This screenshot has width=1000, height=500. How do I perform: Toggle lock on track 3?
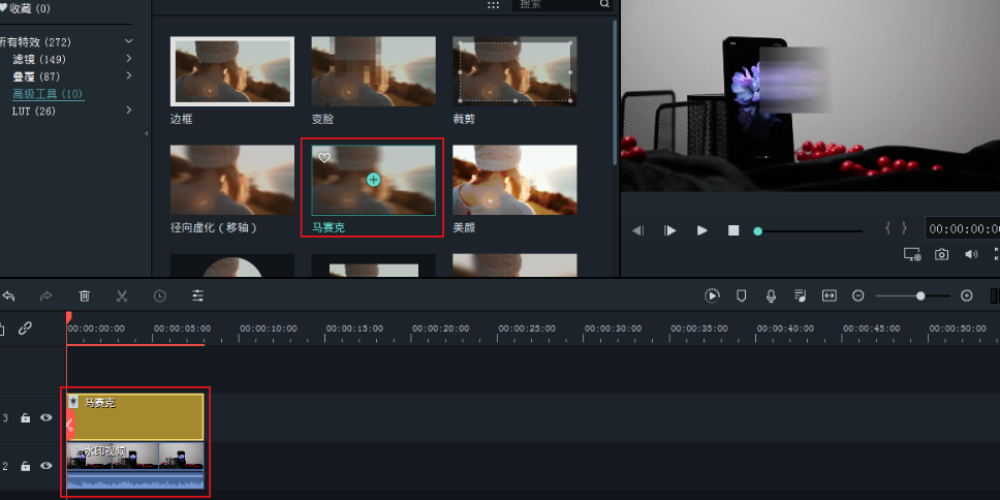26,418
